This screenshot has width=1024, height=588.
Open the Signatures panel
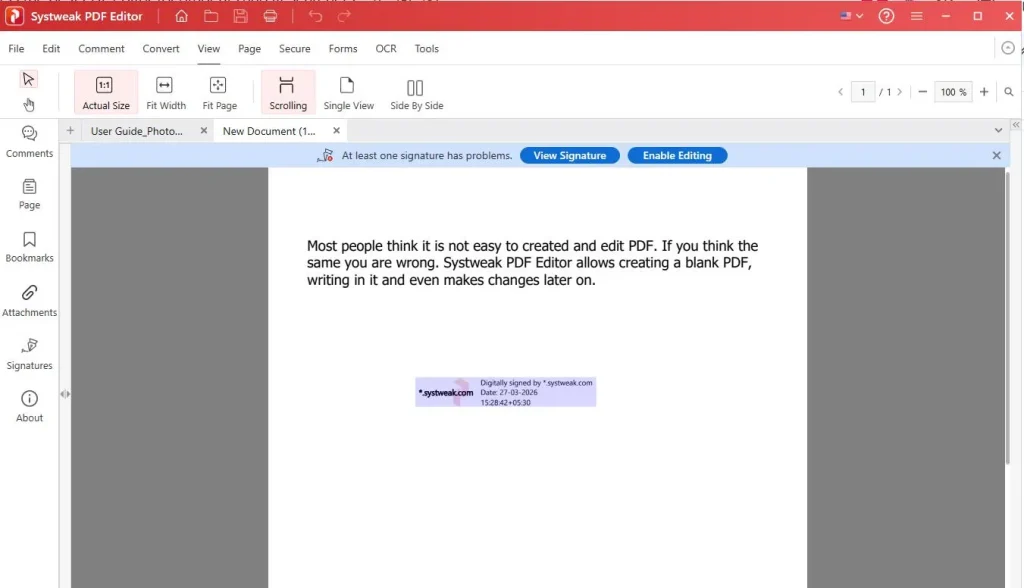click(29, 354)
